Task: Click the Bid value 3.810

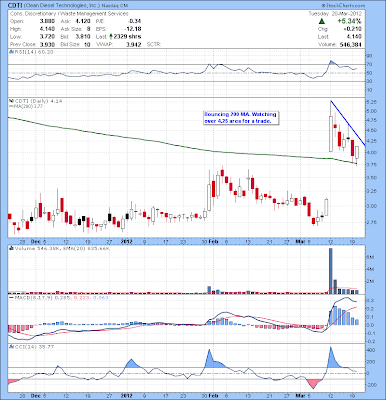Action: [x=83, y=36]
